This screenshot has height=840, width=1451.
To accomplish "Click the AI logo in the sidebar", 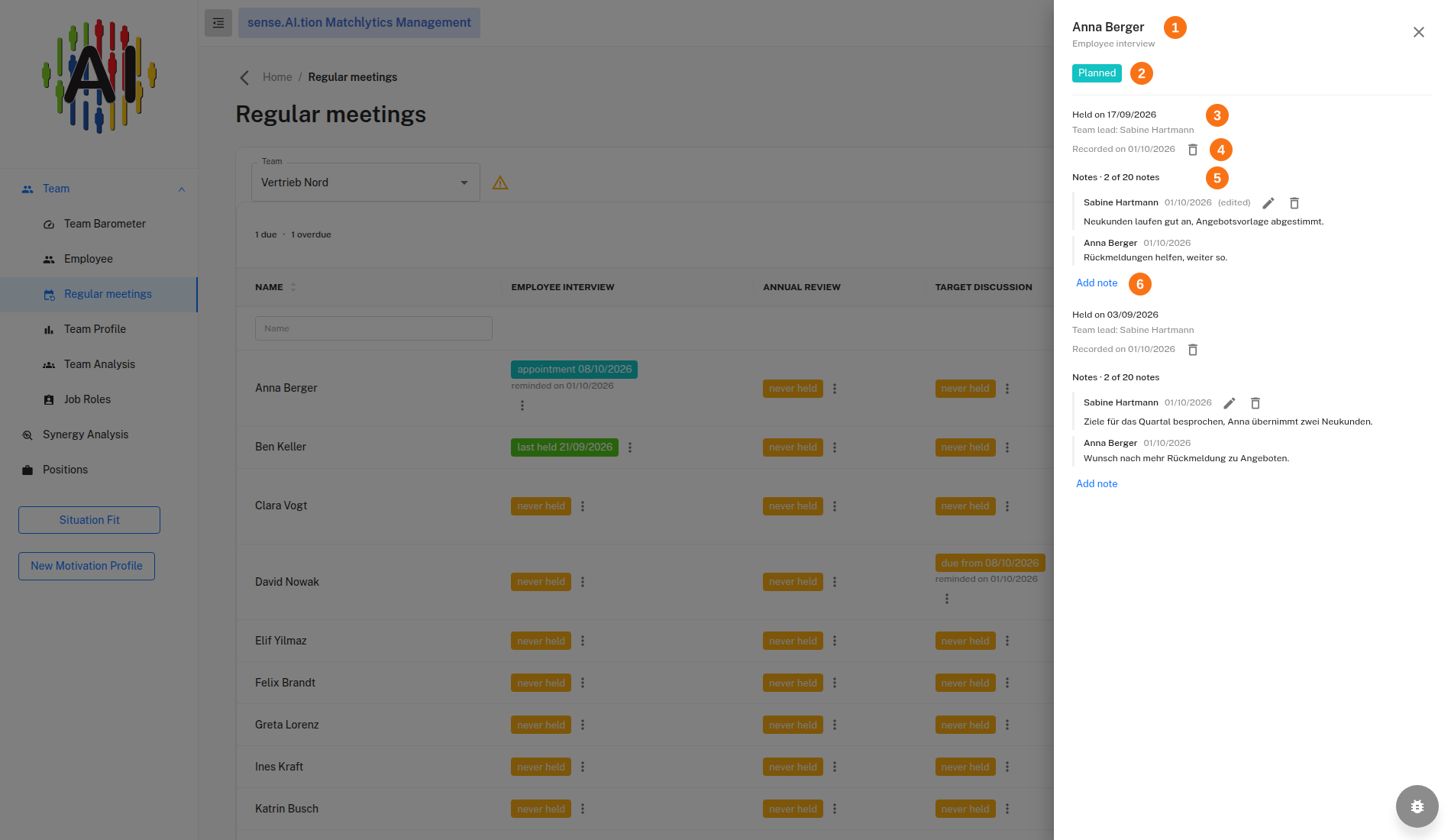I will point(99,76).
